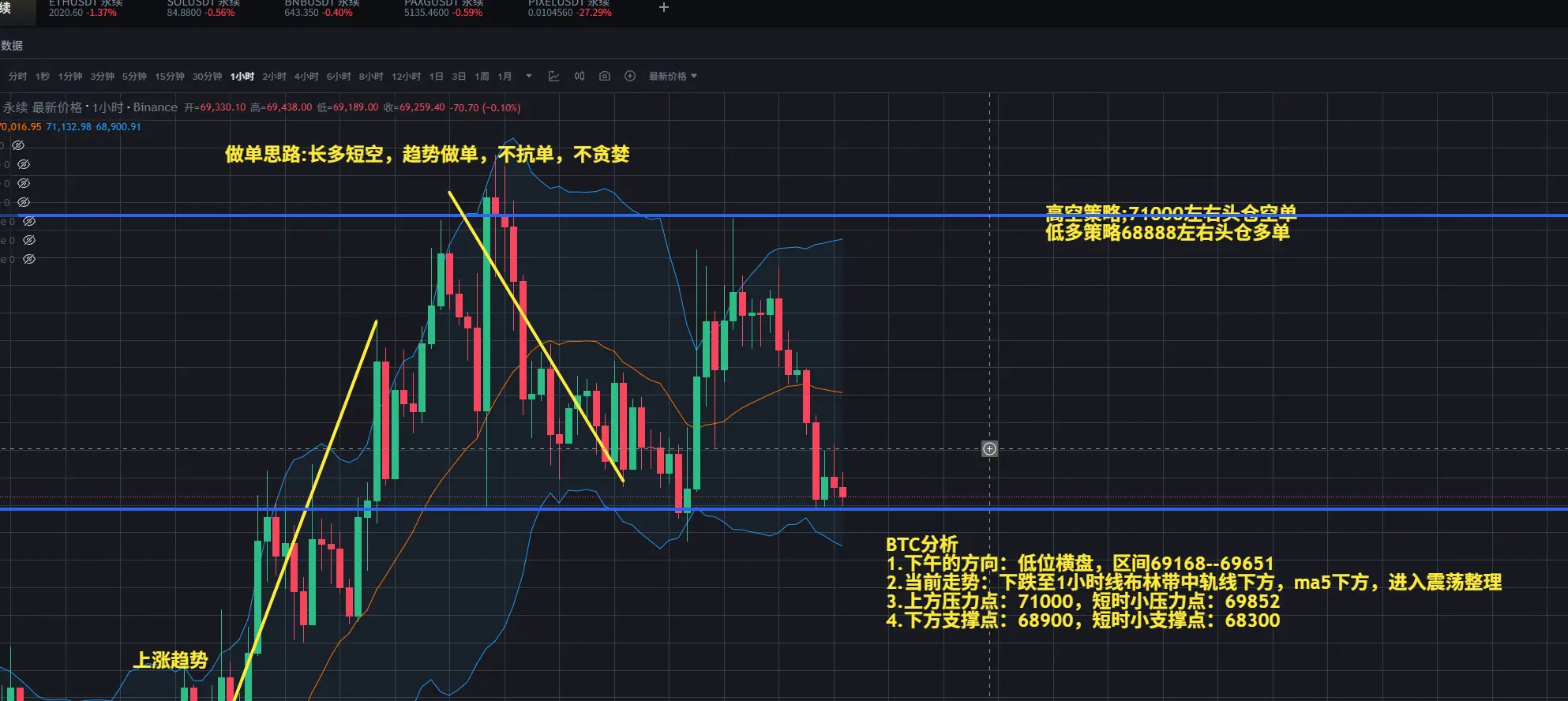Viewport: 1568px width, 701px height.
Task: Select the 分时 timeframe
Action: tap(17, 77)
